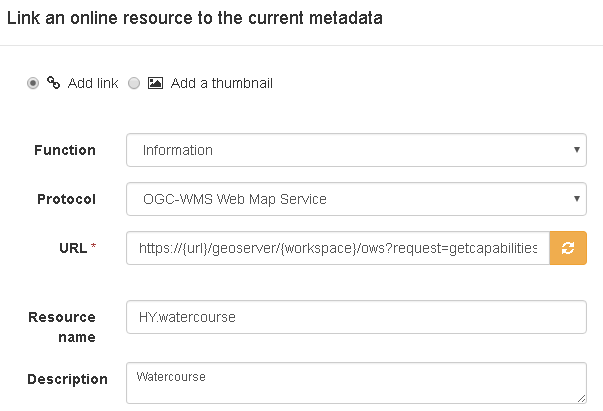Click the Description text area
This screenshot has width=603, height=411.
coord(356,383)
